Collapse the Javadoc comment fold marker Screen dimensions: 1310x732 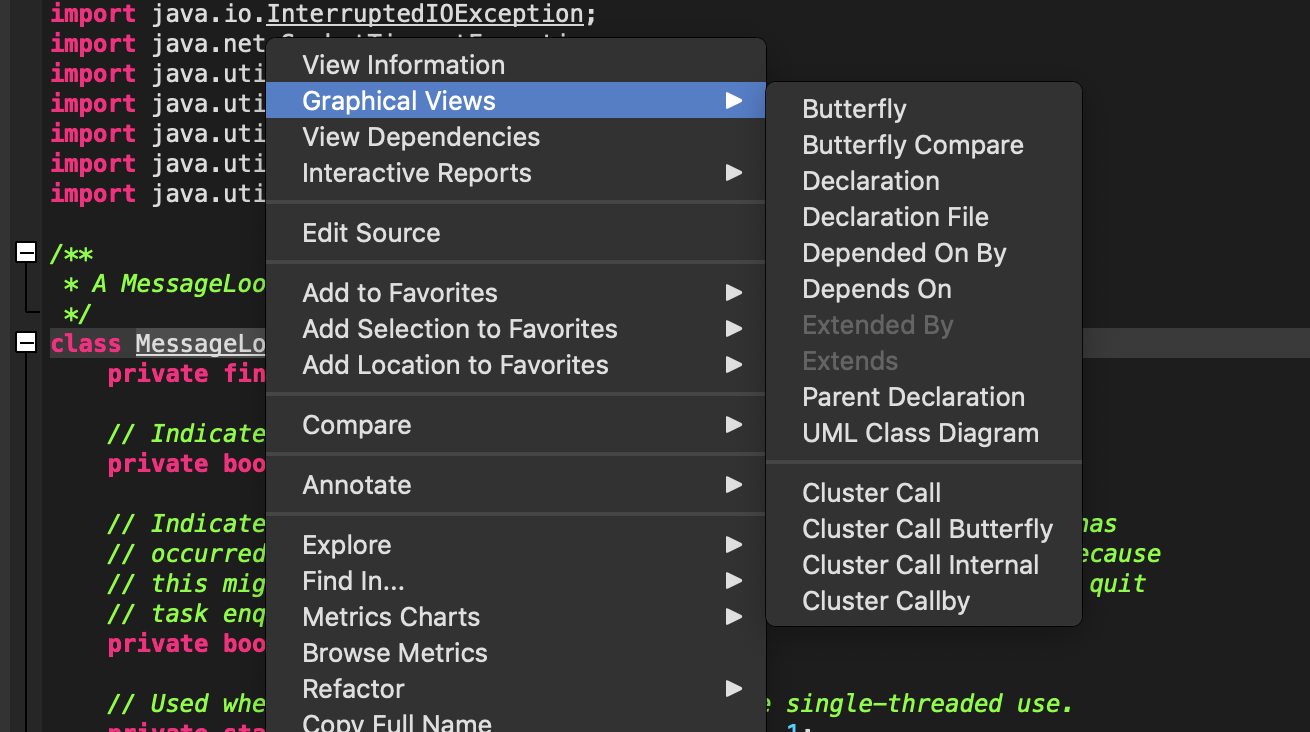(x=26, y=253)
